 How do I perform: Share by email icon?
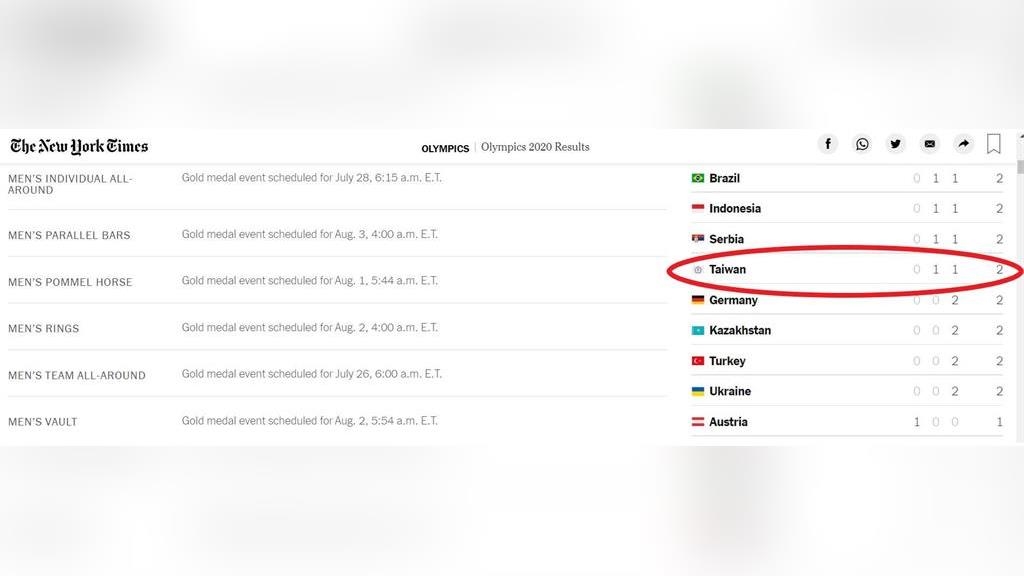930,144
